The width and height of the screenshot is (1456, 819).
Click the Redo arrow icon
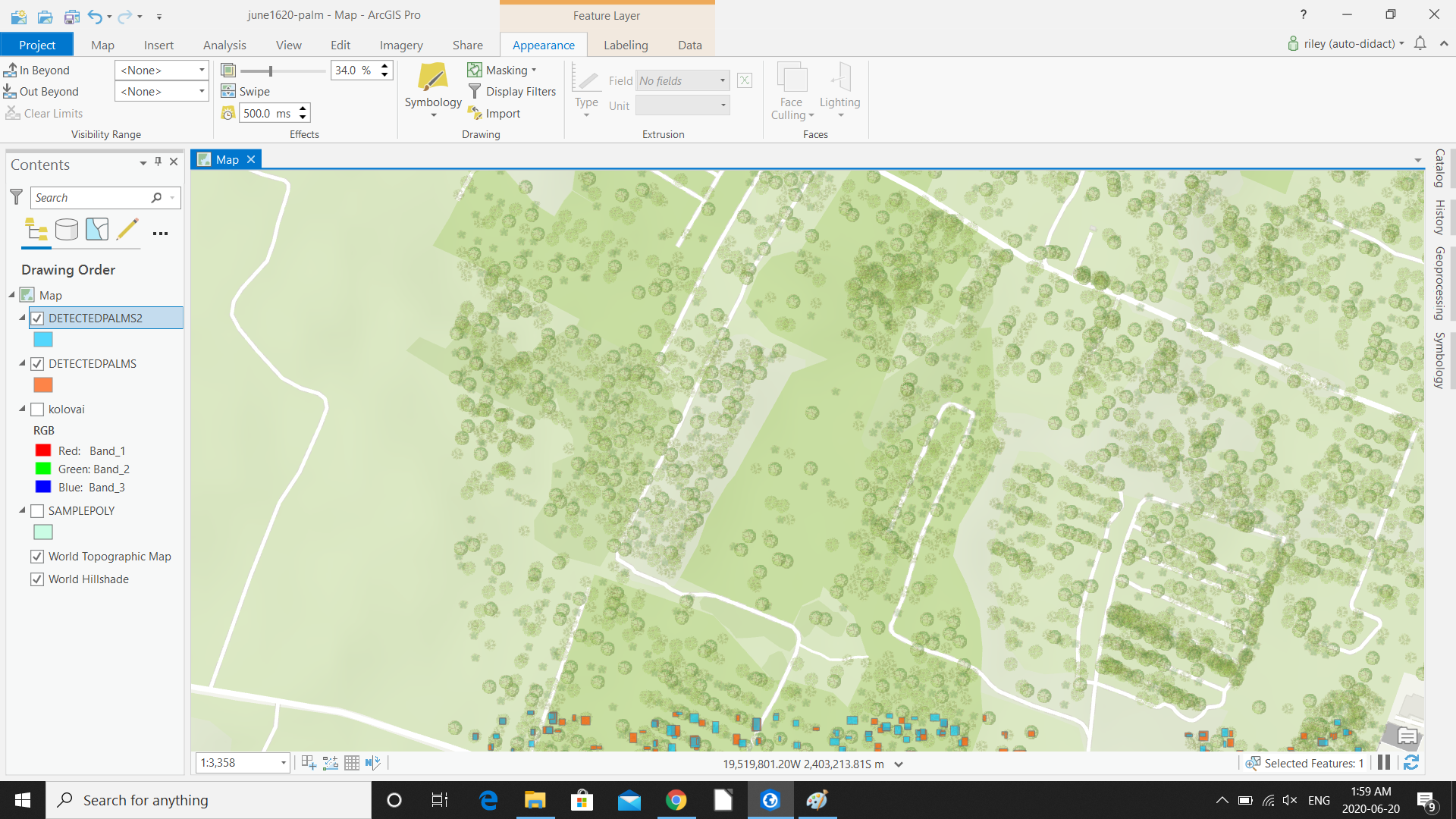pyautogui.click(x=125, y=16)
